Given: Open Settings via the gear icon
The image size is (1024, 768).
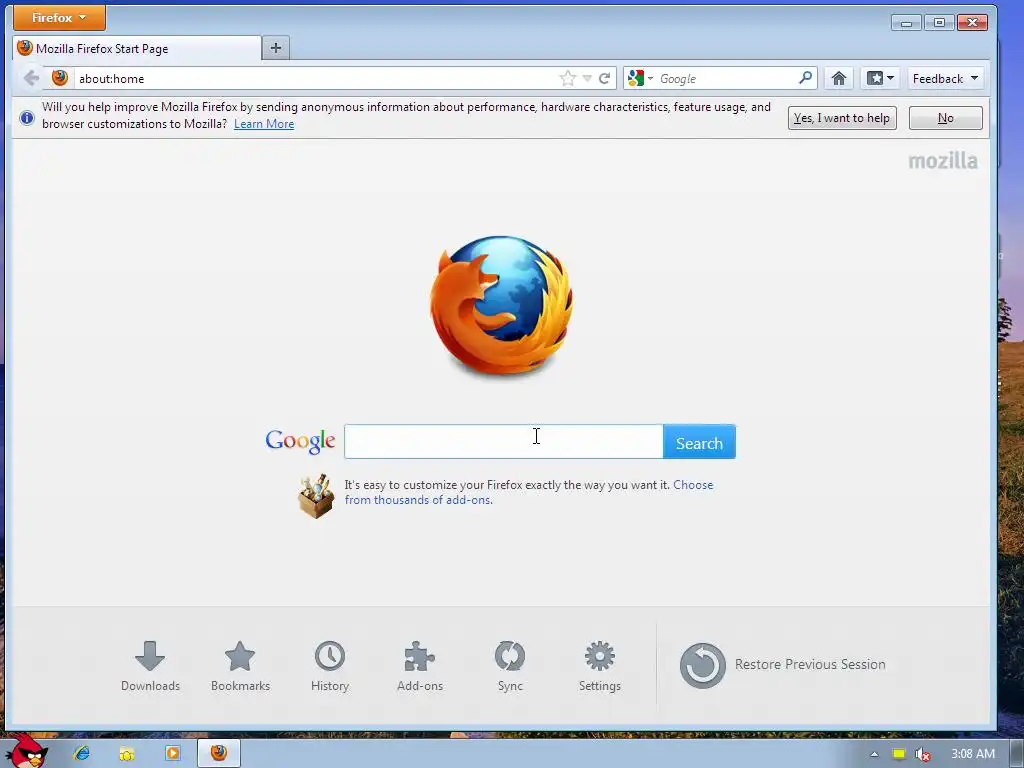Looking at the screenshot, I should (x=600, y=666).
